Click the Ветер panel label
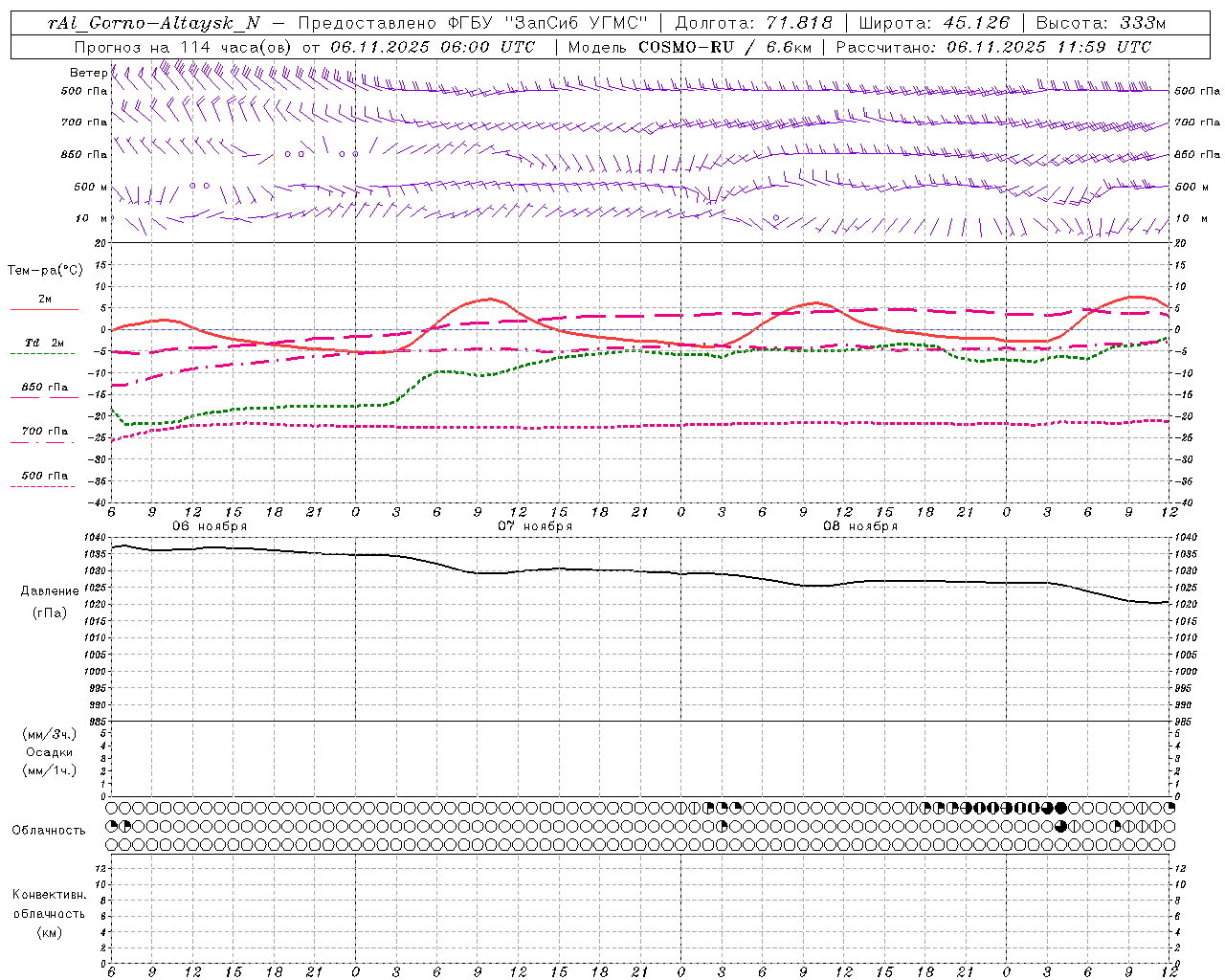The width and height of the screenshot is (1225, 980). (88, 73)
